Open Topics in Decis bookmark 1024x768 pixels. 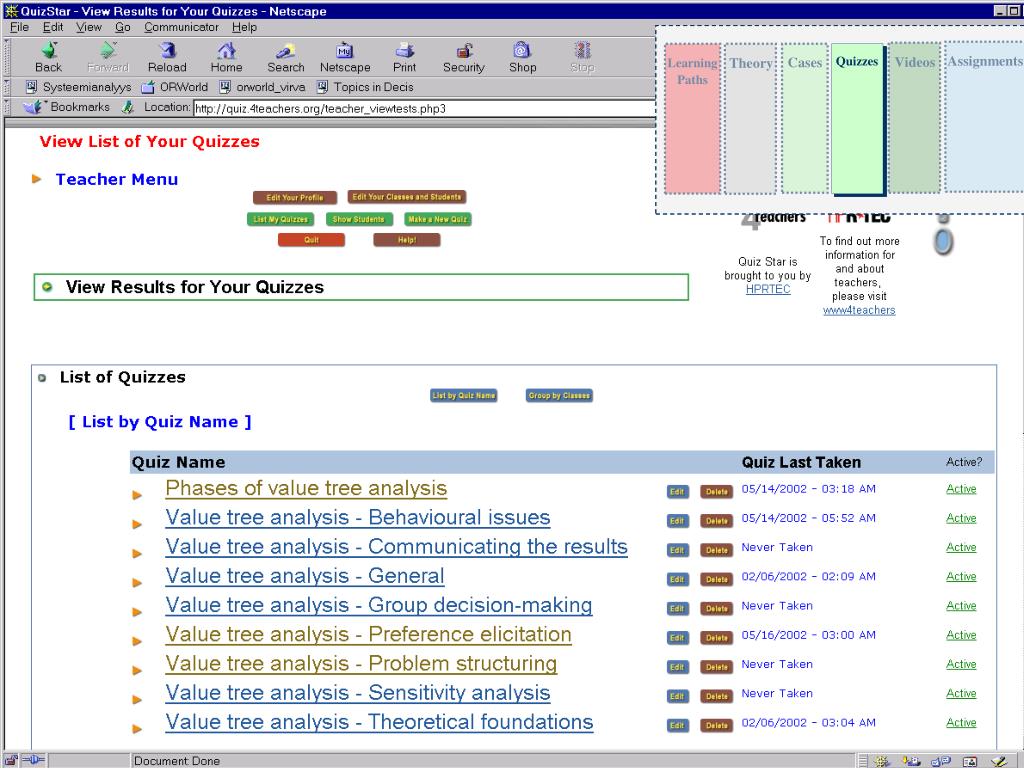click(365, 87)
